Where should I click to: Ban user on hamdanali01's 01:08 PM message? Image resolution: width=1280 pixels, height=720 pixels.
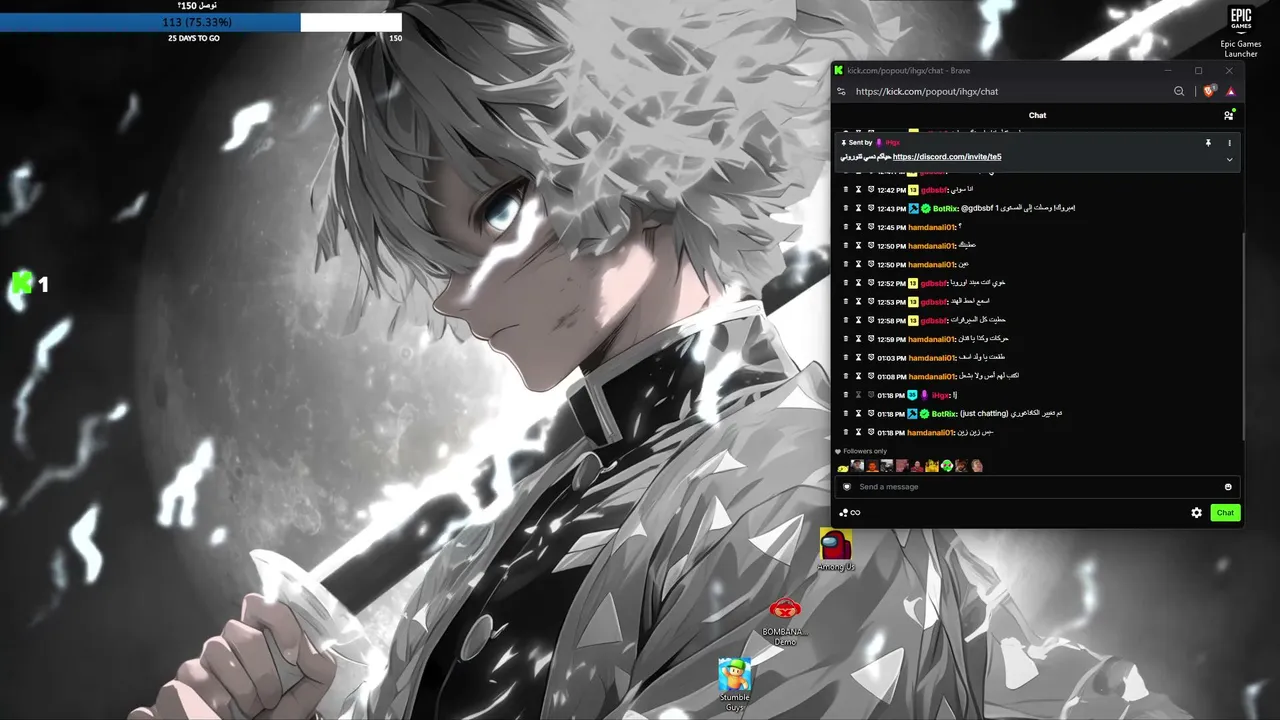click(871, 377)
